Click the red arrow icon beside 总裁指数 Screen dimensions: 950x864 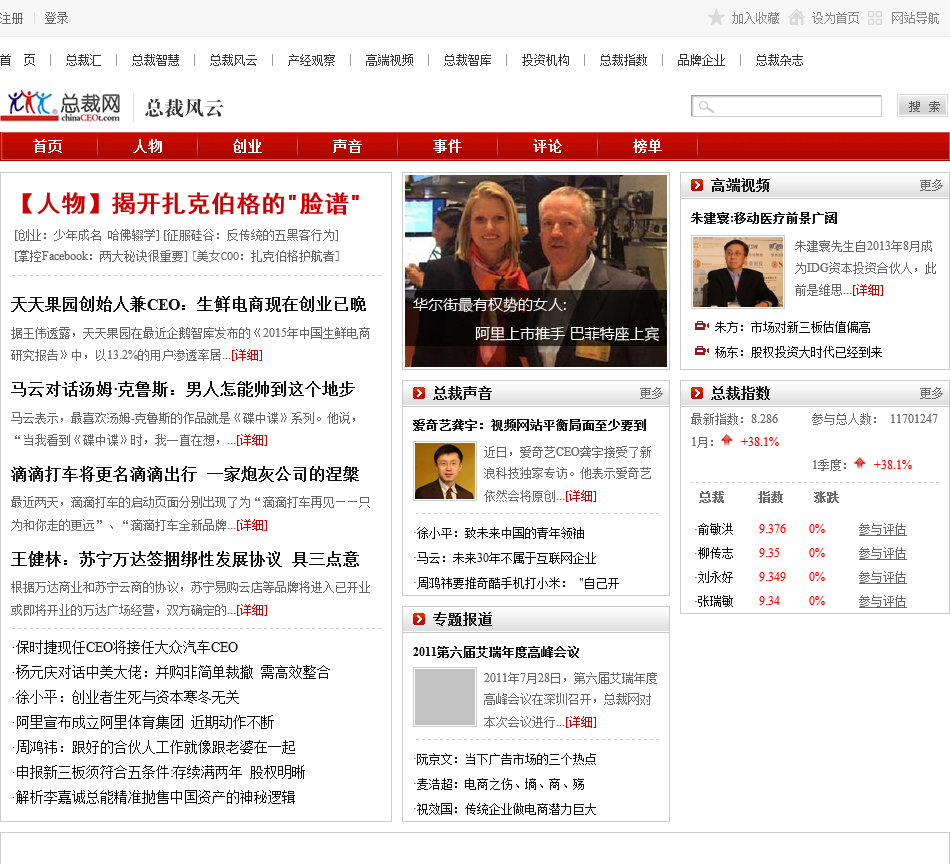[x=697, y=393]
